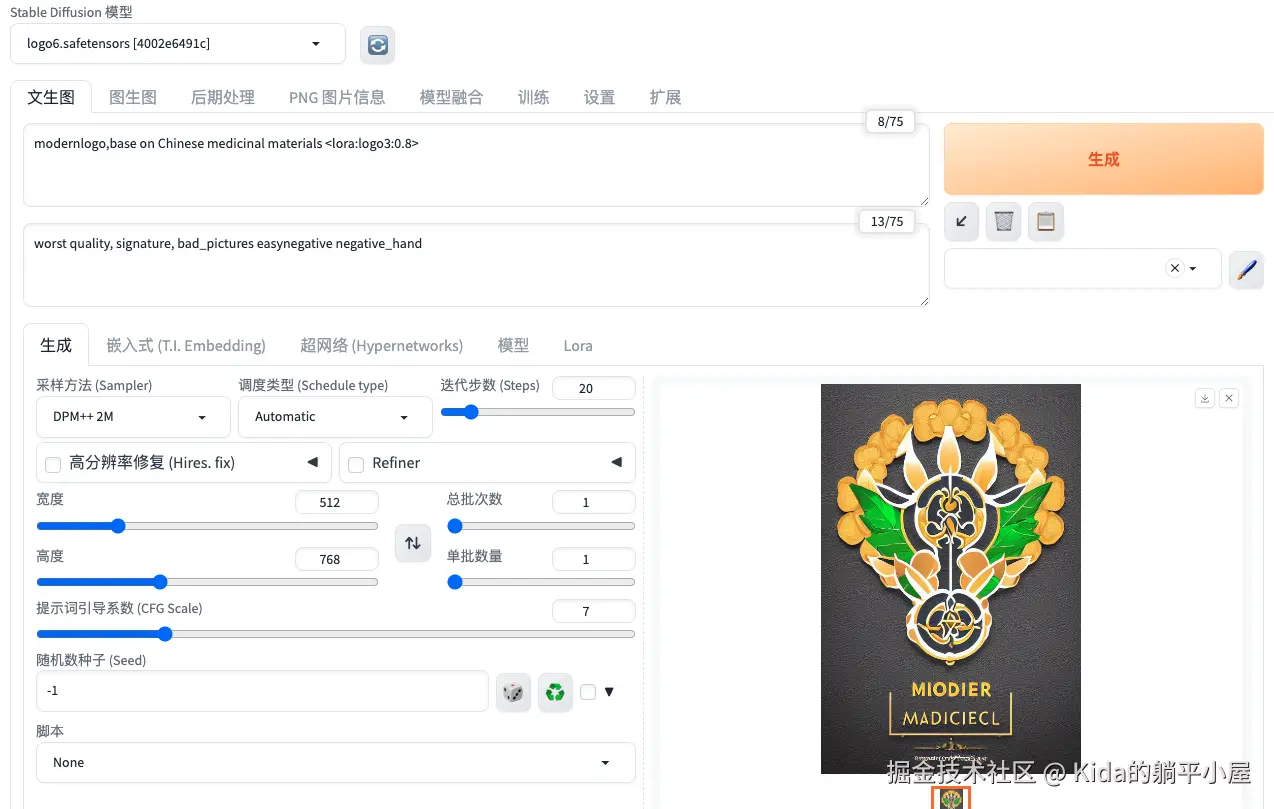This screenshot has height=809, width=1274.
Task: Click the positive prompt text box
Action: 476,165
